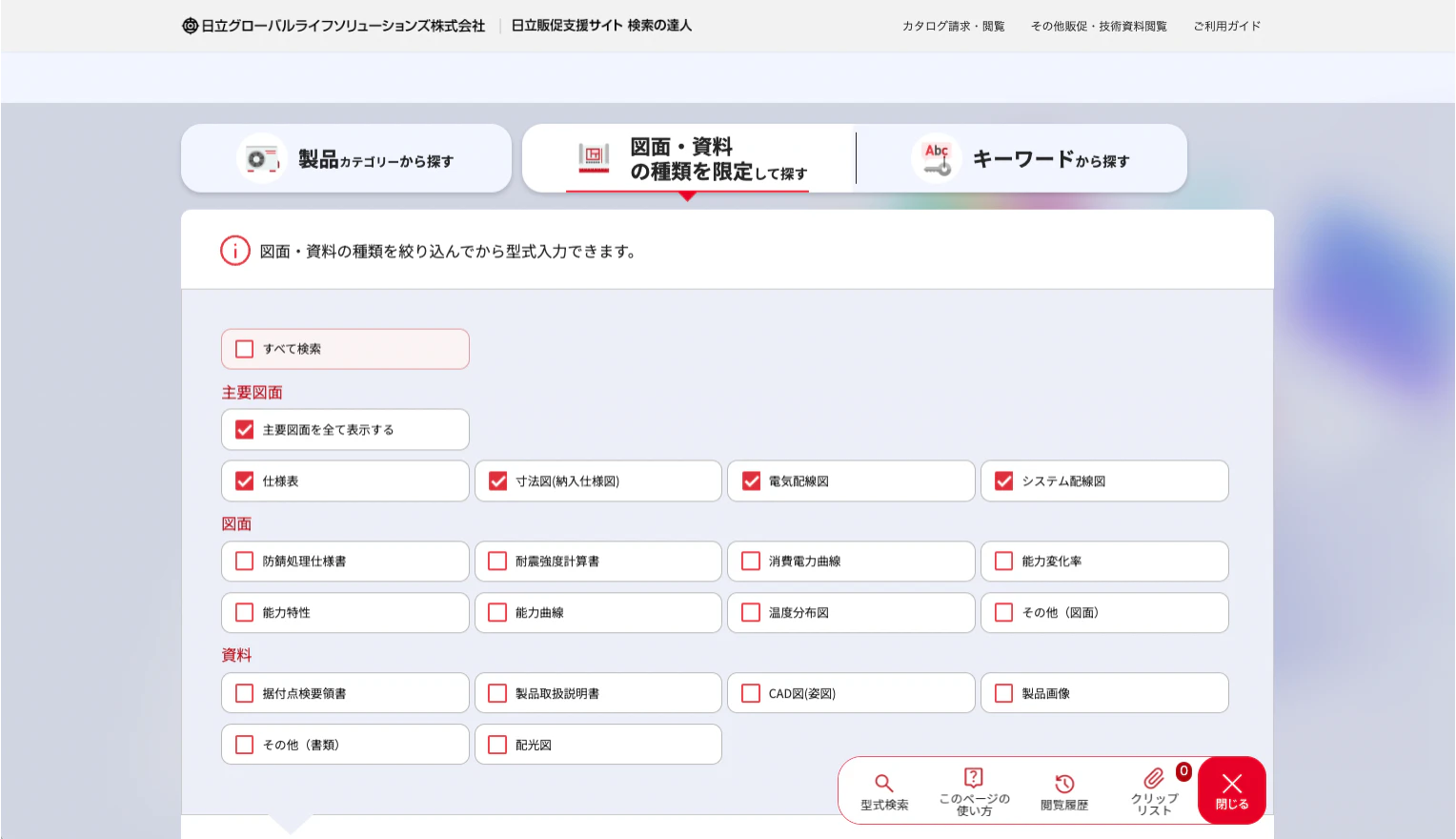This screenshot has height=839, width=1456.
Task: Click the 資料 section heading
Action: point(237,656)
